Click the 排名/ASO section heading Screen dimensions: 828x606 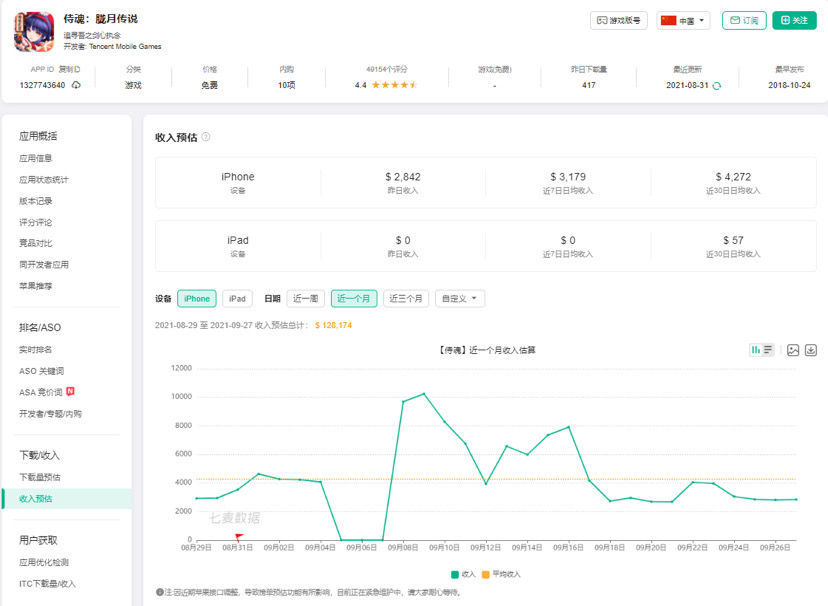click(x=40, y=327)
